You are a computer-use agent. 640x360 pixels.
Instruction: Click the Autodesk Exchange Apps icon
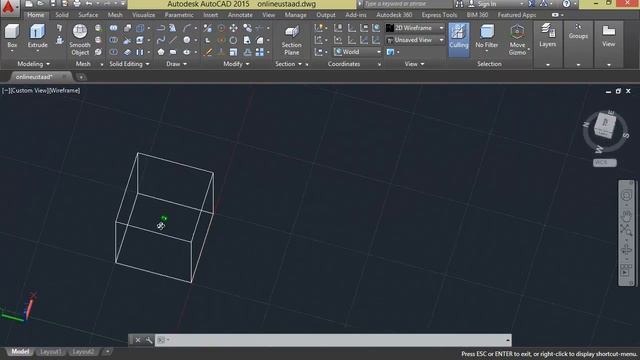pyautogui.click(x=532, y=4)
